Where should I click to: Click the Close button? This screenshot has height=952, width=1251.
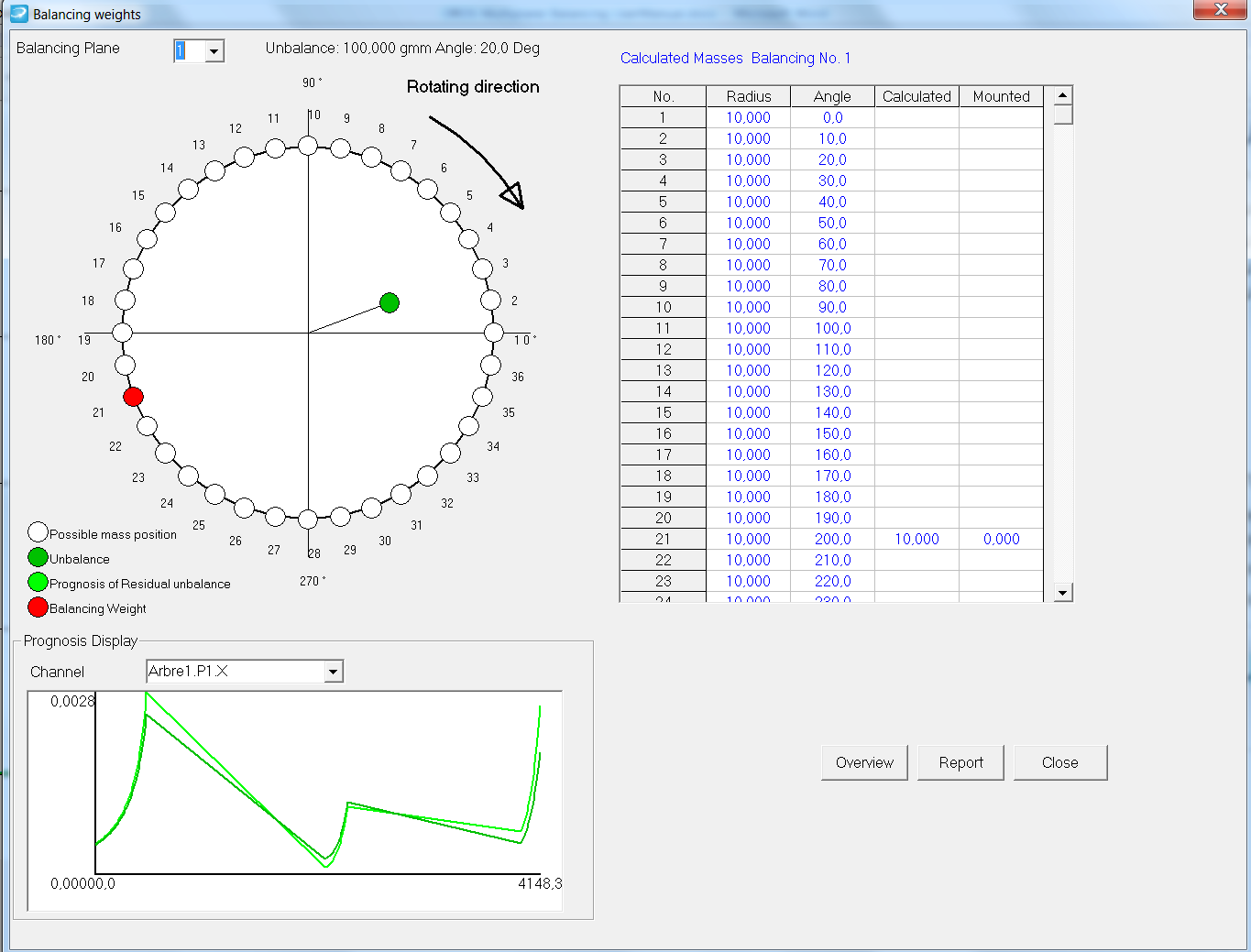coord(1060,762)
